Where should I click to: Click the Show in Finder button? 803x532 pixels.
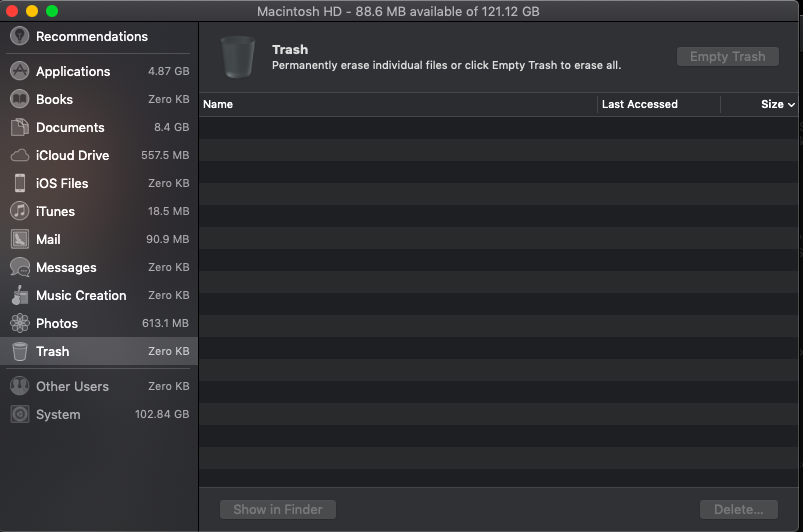278,509
